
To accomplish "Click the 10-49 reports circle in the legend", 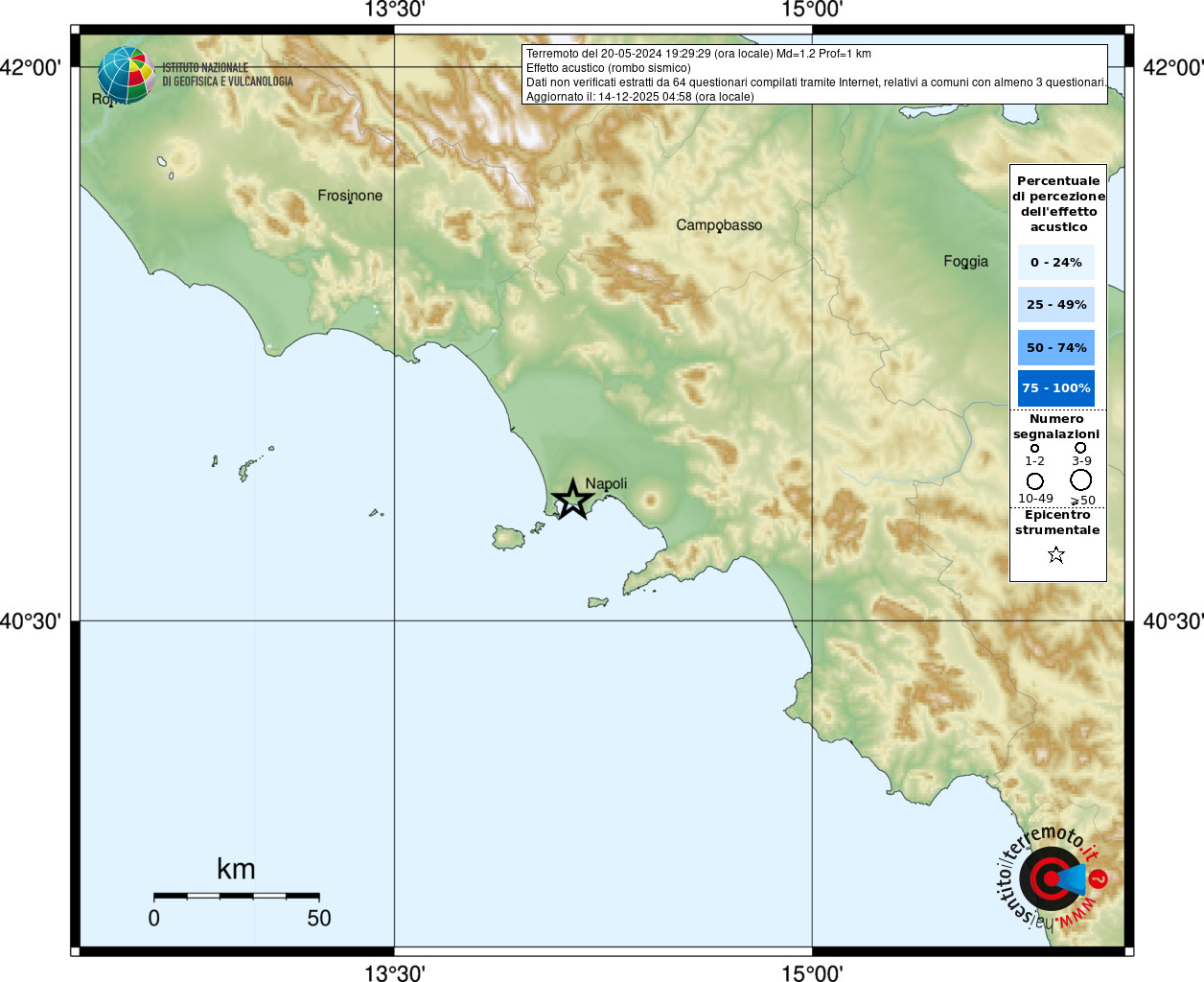I will click(x=1035, y=480).
